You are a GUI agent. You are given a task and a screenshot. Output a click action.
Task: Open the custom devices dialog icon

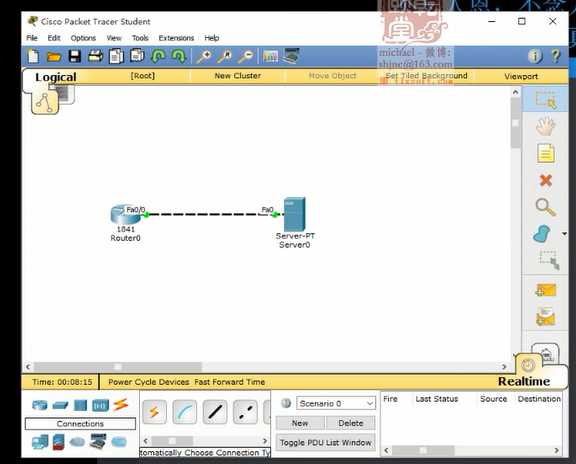(292, 56)
